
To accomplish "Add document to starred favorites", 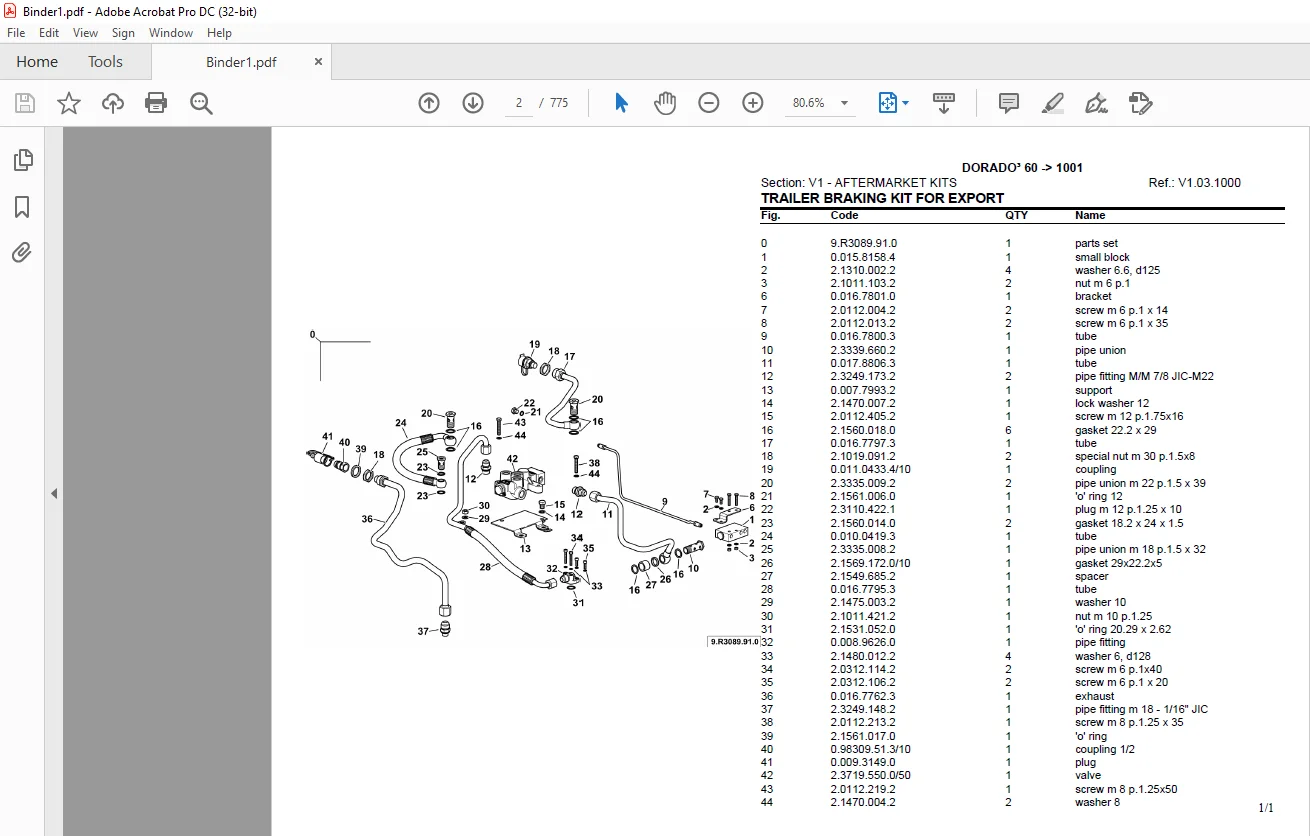I will (x=69, y=103).
